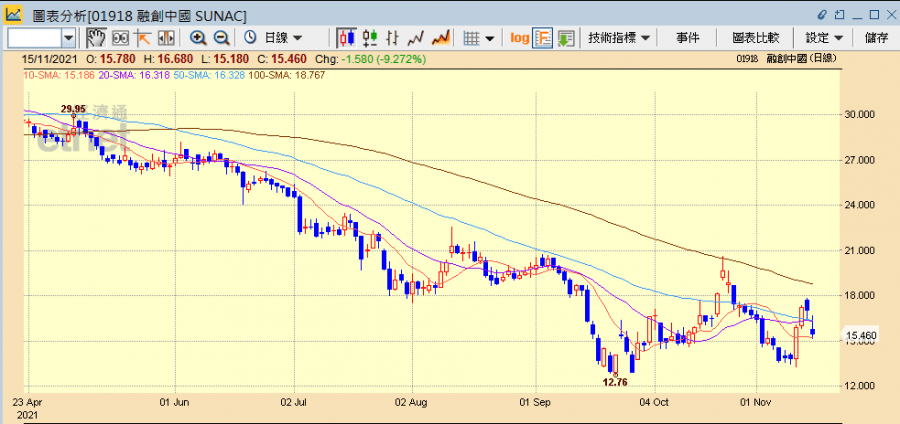Viewport: 900px width, 424px height.
Task: Switch to line chart type
Action: tap(416, 37)
